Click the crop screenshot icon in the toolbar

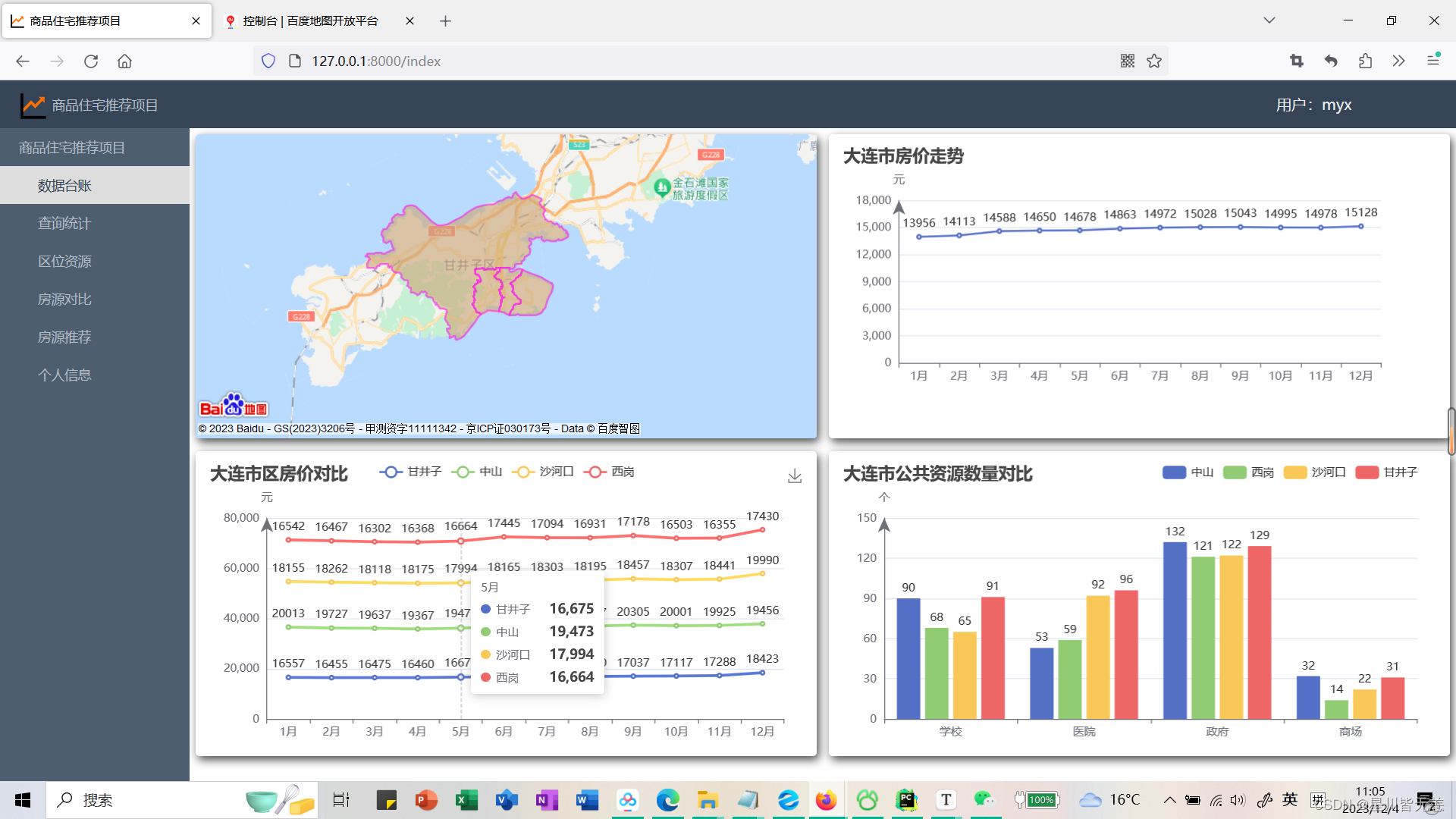1297,61
